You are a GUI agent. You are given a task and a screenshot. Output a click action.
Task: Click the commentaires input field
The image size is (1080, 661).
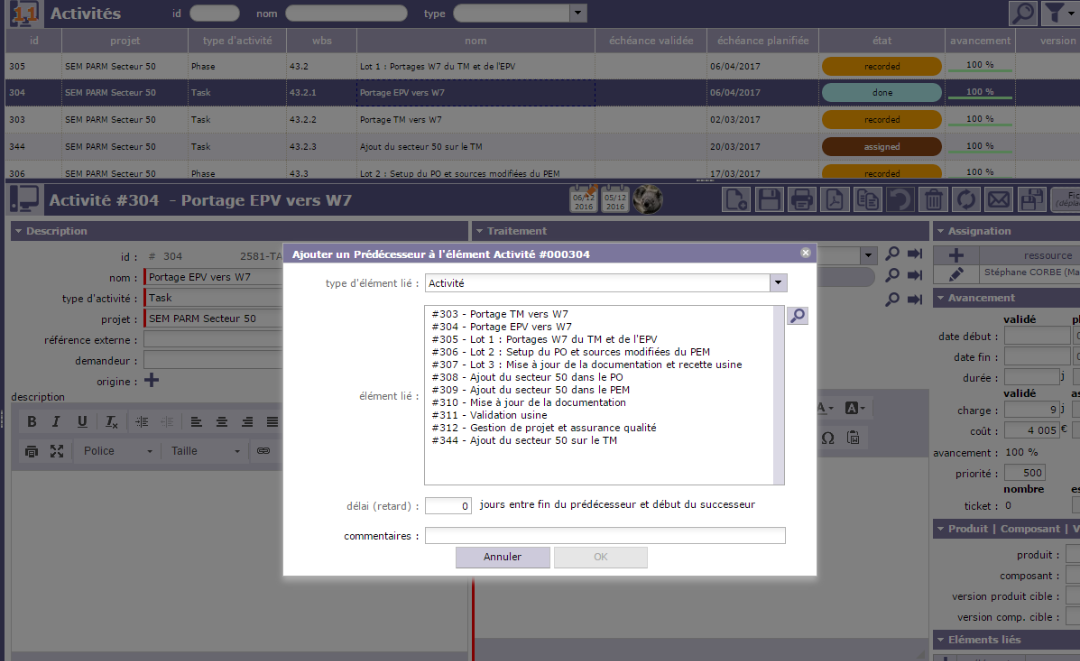(x=605, y=536)
